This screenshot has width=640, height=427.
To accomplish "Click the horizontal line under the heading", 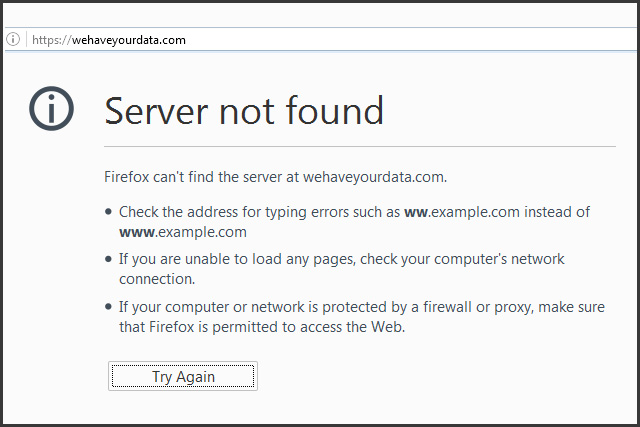I will pos(360,147).
